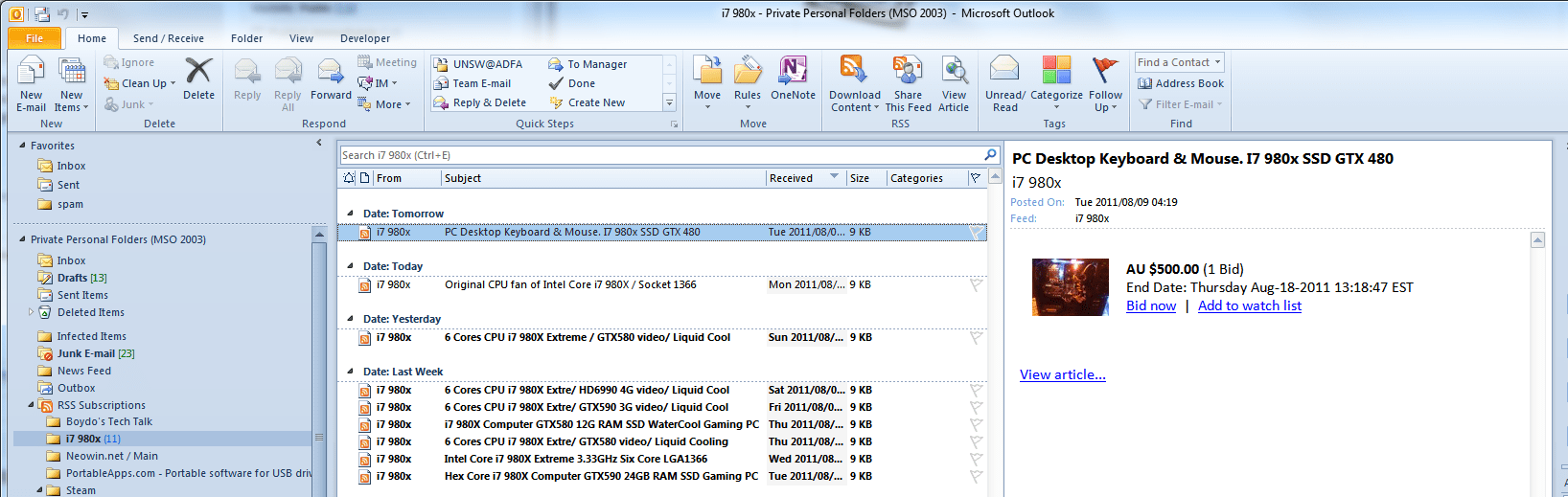Viewport: 1568px width, 497px height.
Task: Click the Search i7 980x field
Action: 661,155
